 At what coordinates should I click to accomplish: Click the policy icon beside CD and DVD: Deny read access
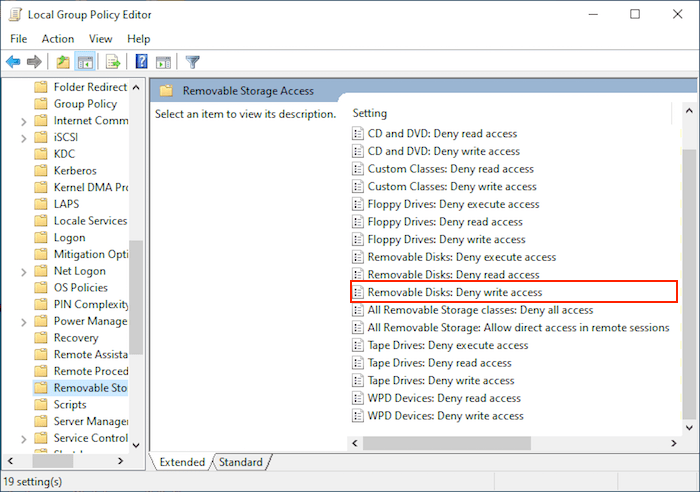(x=358, y=133)
